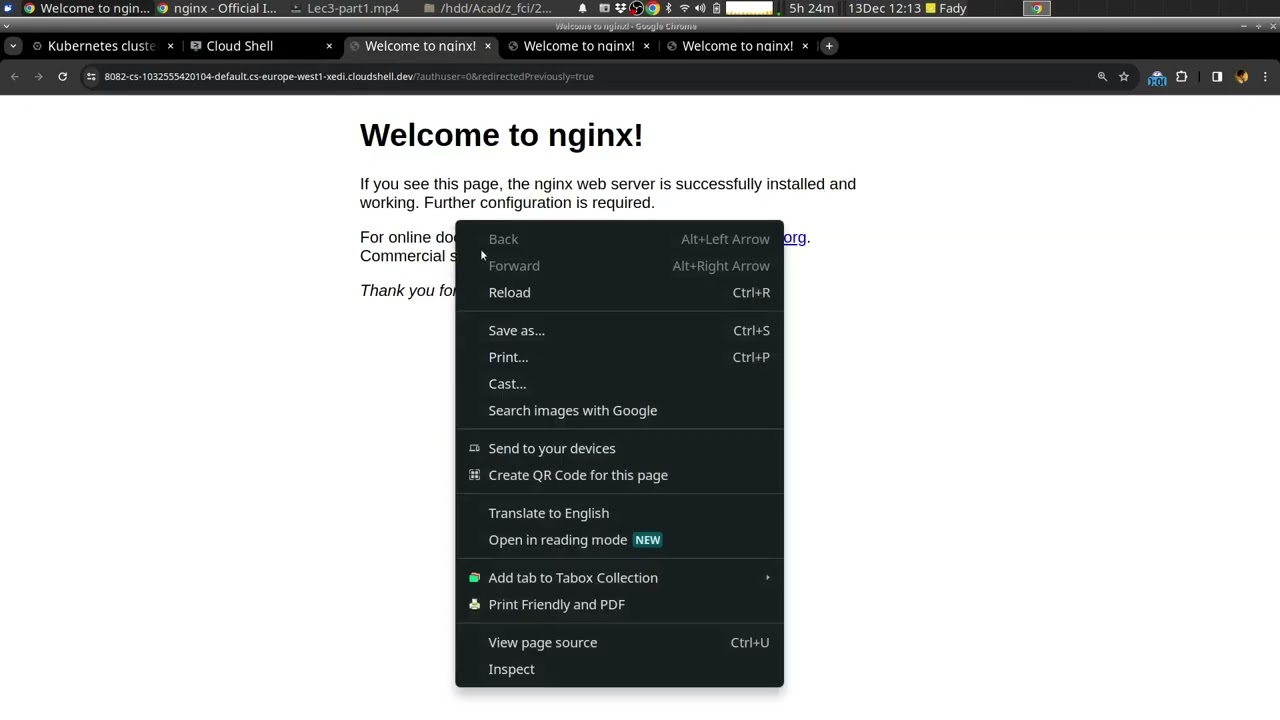Bookmark this page with the star icon
1280x720 pixels.
pos(1124,76)
